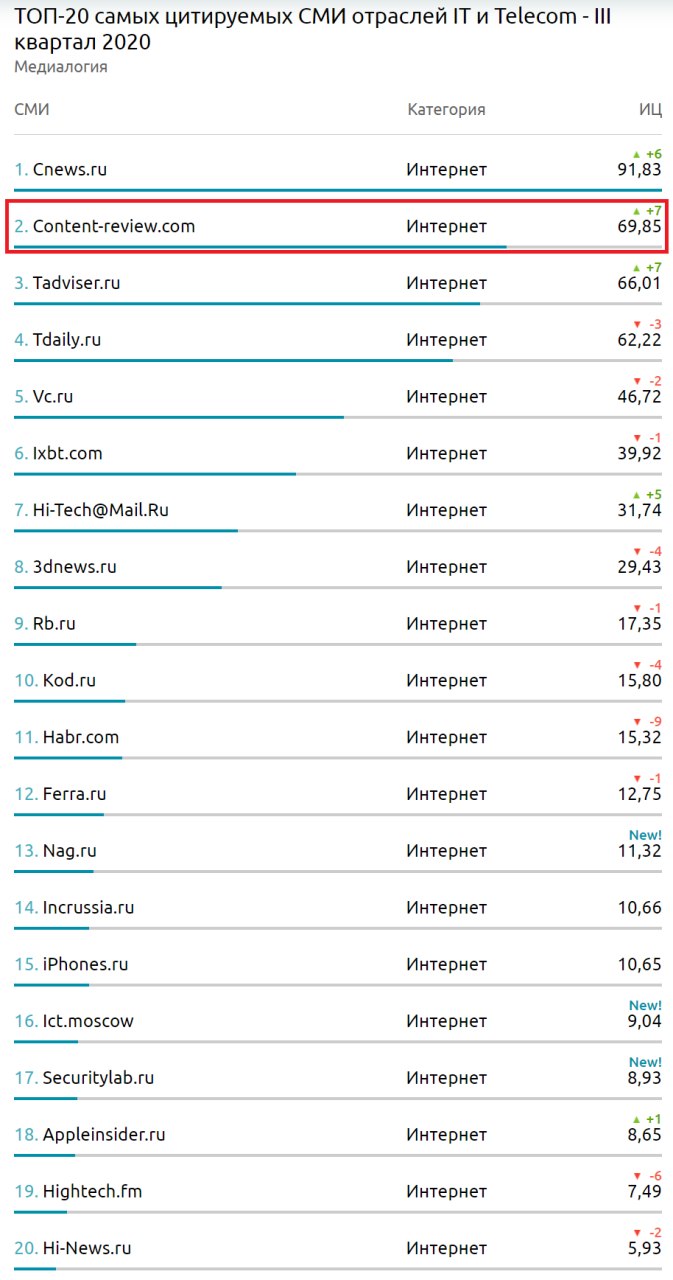Open the Tadviser.ru entry

[x=76, y=284]
